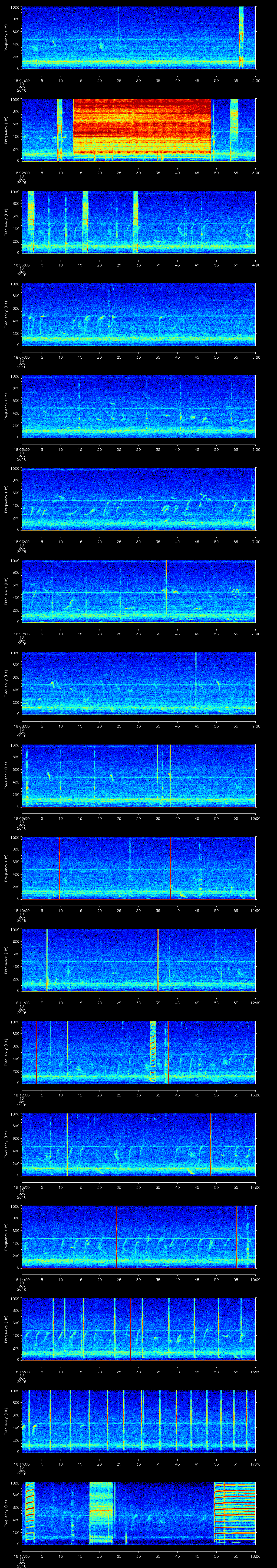Screen dimensions: 277x1568
Task: Click the '18:08:00' start time label
Action: [x=22, y=727]
